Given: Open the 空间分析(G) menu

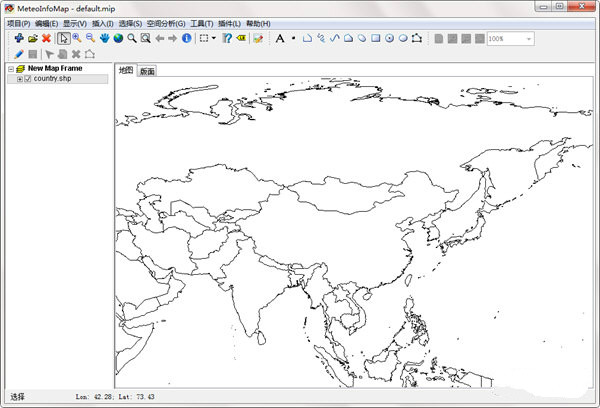Looking at the screenshot, I should tap(166, 22).
